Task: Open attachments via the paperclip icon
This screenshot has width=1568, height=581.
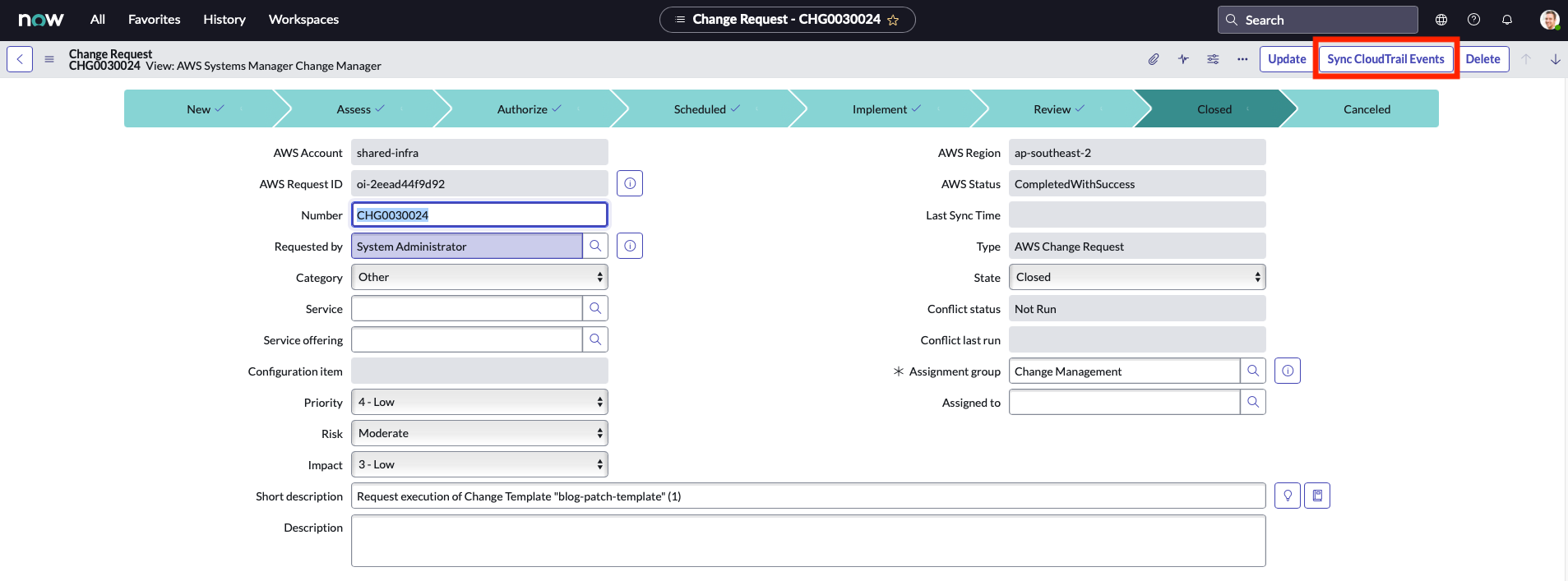Action: pos(1154,59)
